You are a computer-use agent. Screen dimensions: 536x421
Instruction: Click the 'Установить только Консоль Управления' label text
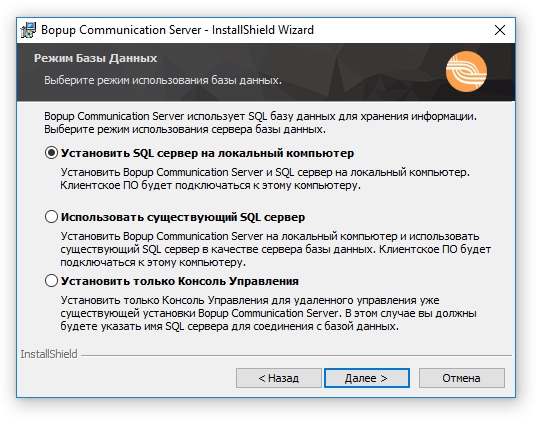pyautogui.click(x=180, y=281)
